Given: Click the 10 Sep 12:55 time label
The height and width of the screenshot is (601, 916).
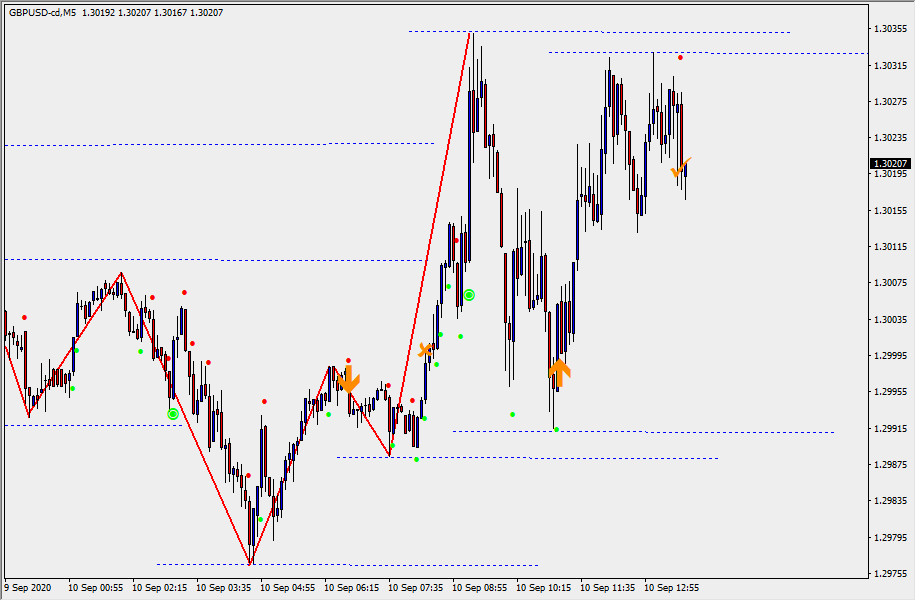Looking at the screenshot, I should click(x=673, y=588).
